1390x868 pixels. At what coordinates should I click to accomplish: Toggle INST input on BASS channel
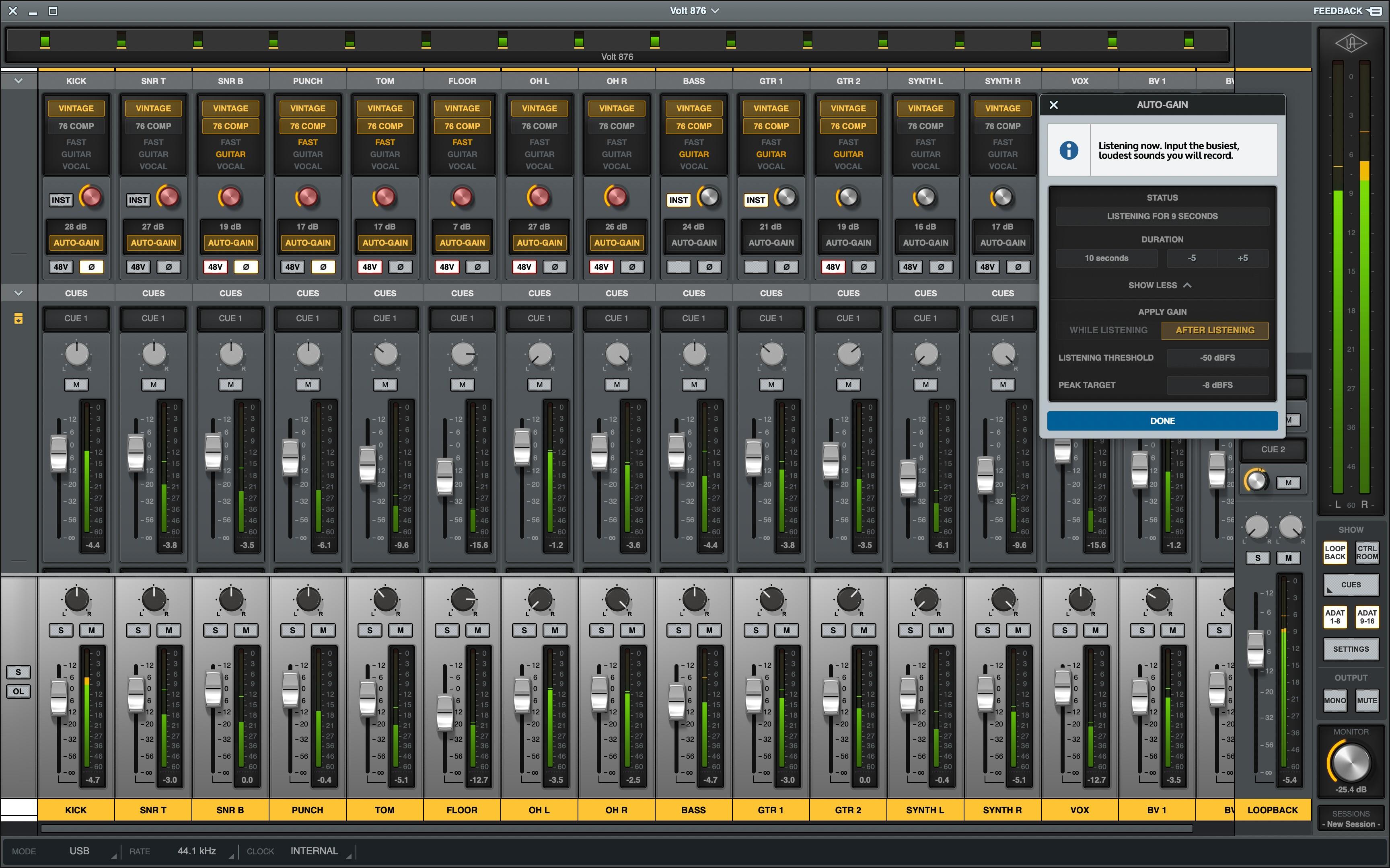click(x=678, y=200)
